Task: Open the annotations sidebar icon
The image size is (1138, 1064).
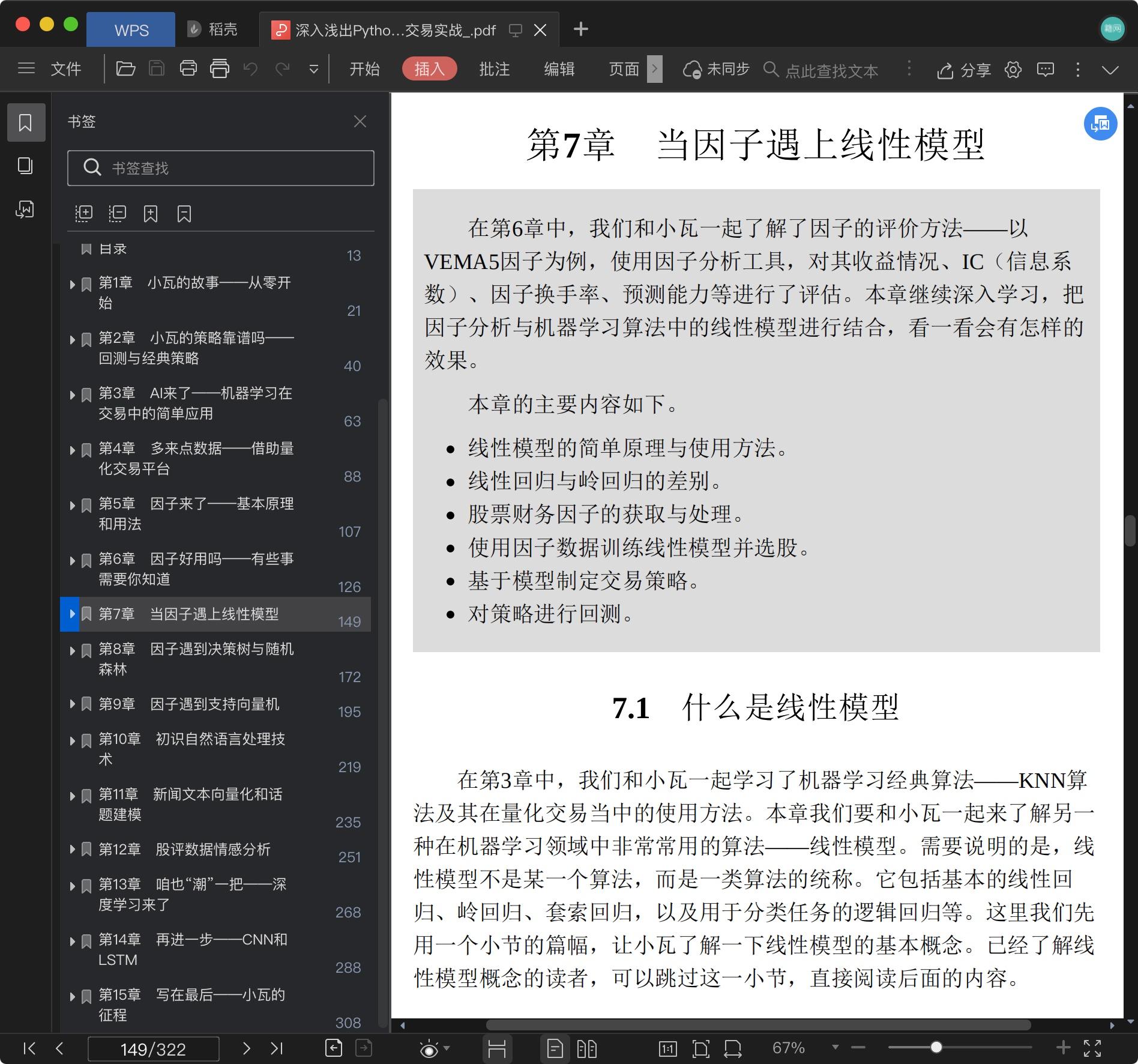Action: [x=25, y=210]
